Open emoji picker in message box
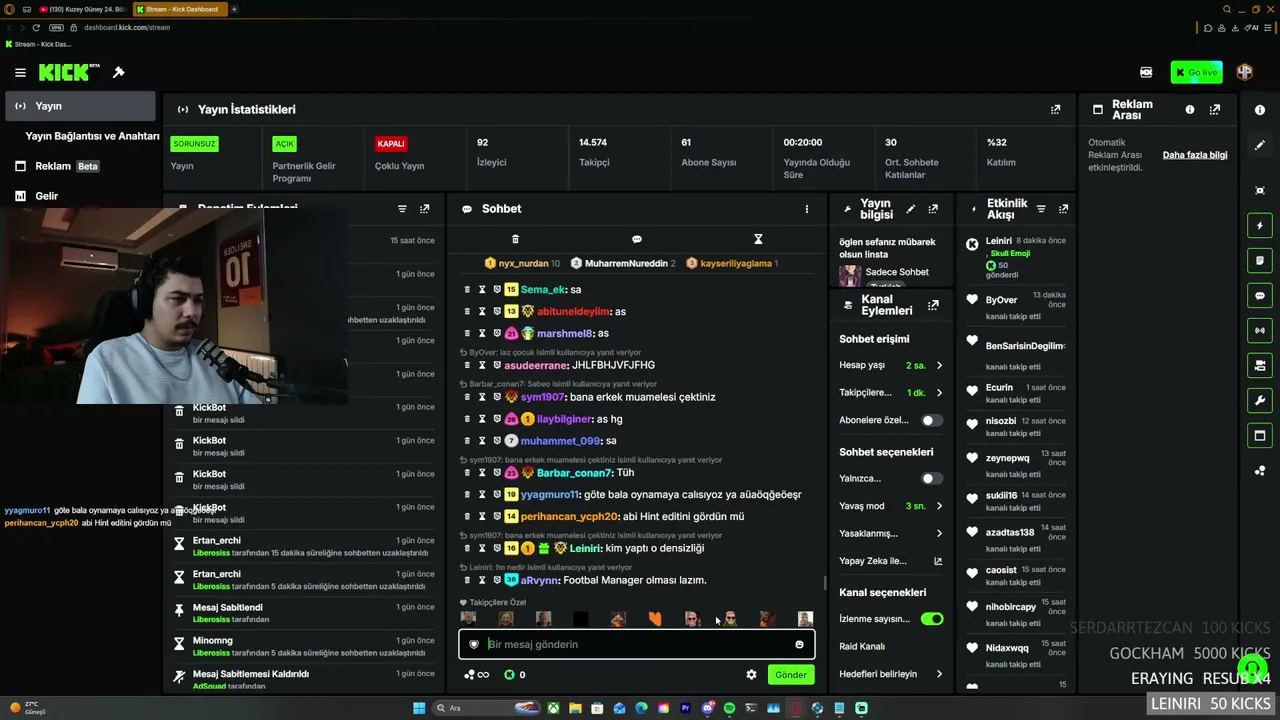1280x720 pixels. [799, 644]
